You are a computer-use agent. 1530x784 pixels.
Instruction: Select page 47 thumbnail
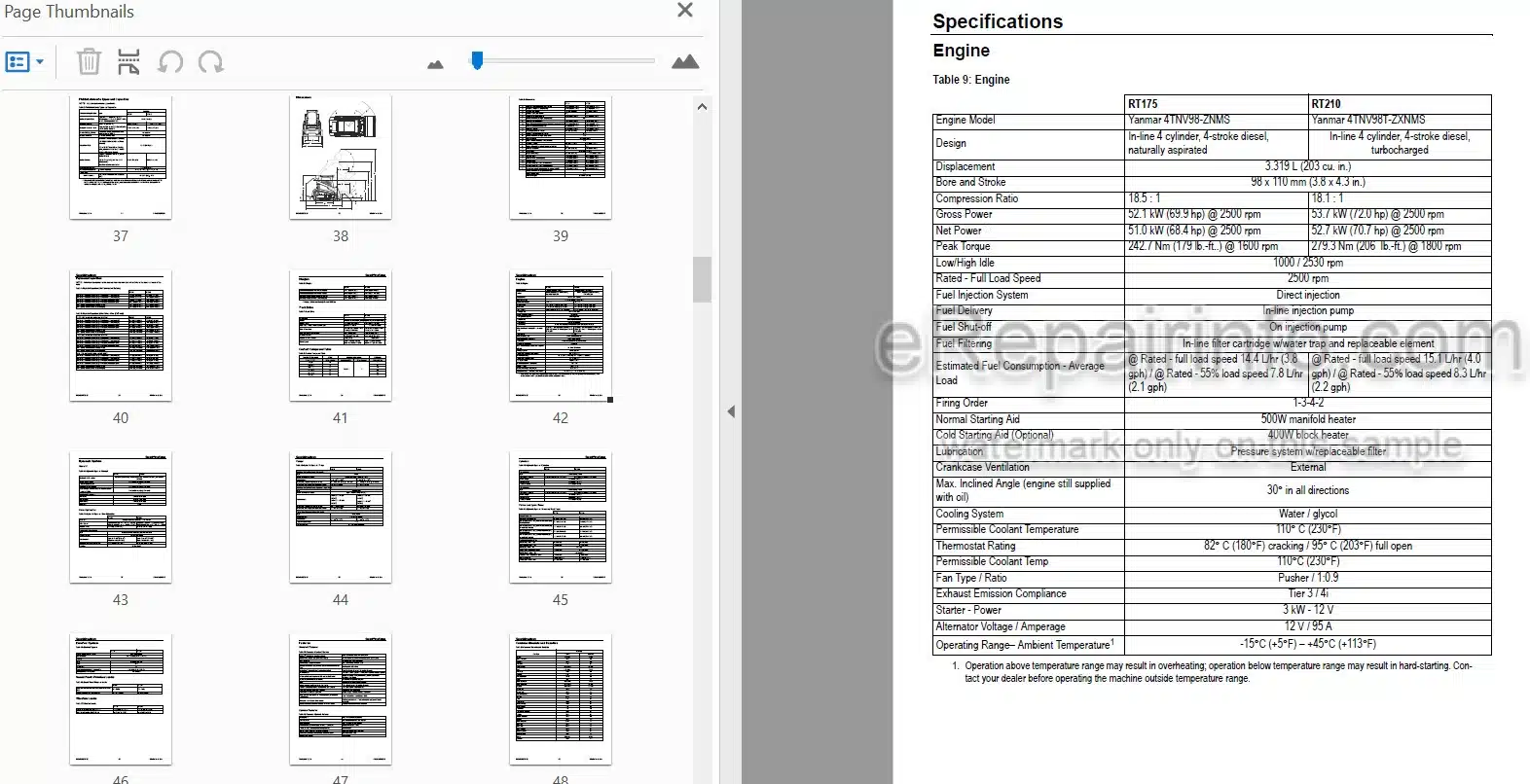pyautogui.click(x=341, y=699)
